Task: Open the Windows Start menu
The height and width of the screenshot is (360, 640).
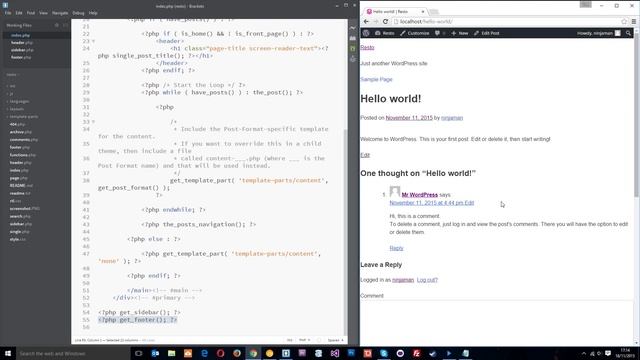Action: point(8,353)
